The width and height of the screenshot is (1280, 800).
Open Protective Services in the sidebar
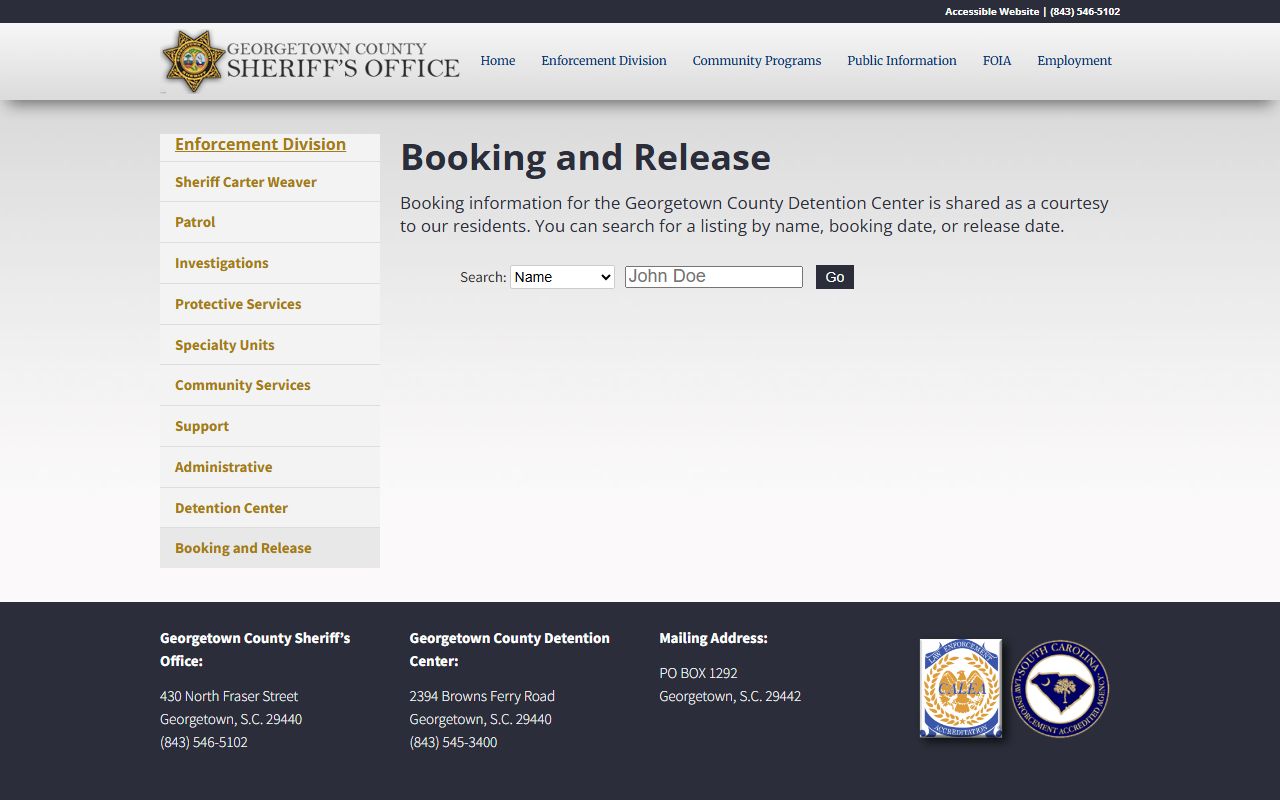pos(270,304)
